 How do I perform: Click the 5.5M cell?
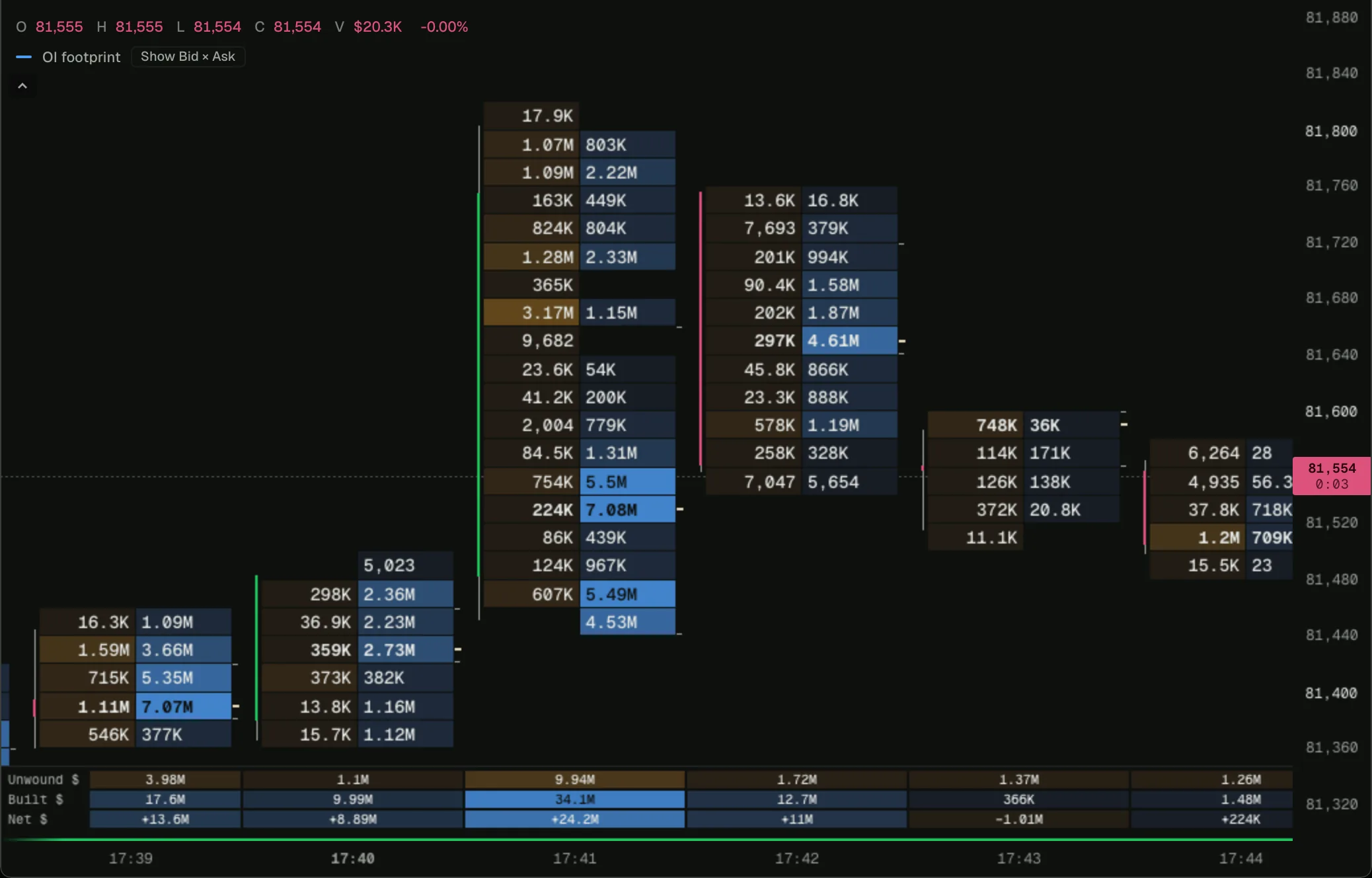tap(627, 482)
